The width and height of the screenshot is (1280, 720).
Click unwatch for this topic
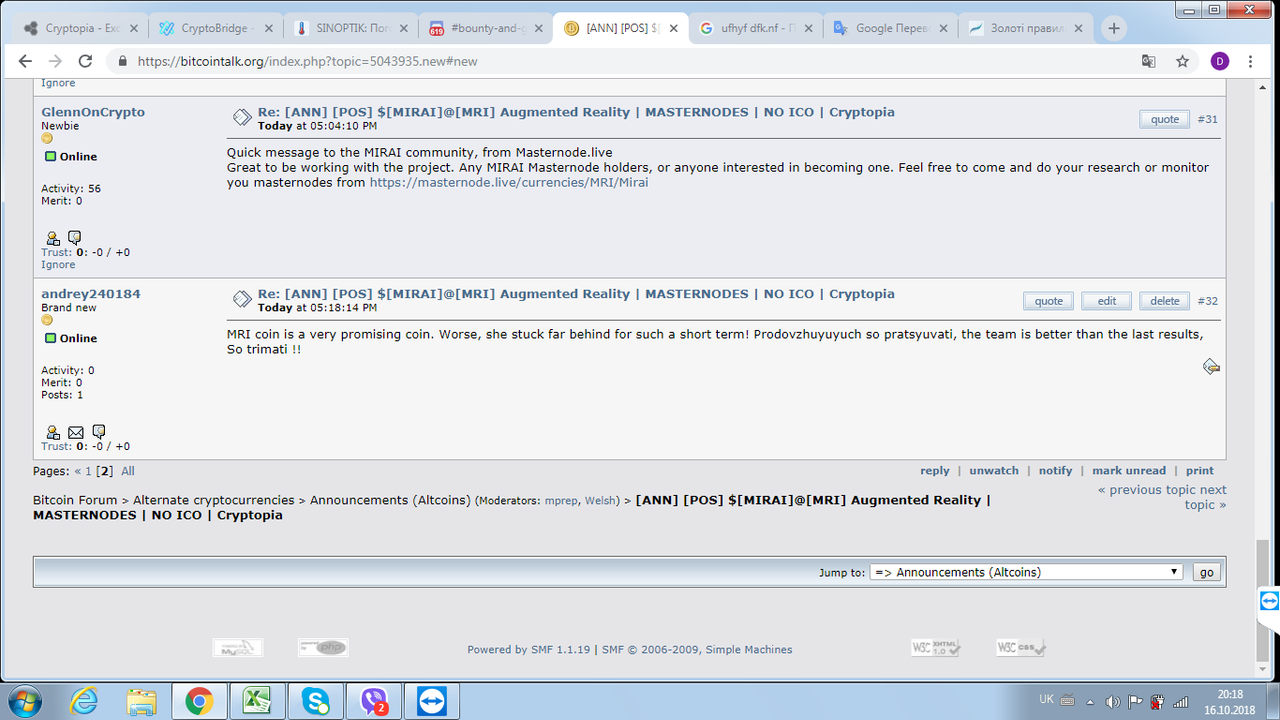(x=994, y=471)
